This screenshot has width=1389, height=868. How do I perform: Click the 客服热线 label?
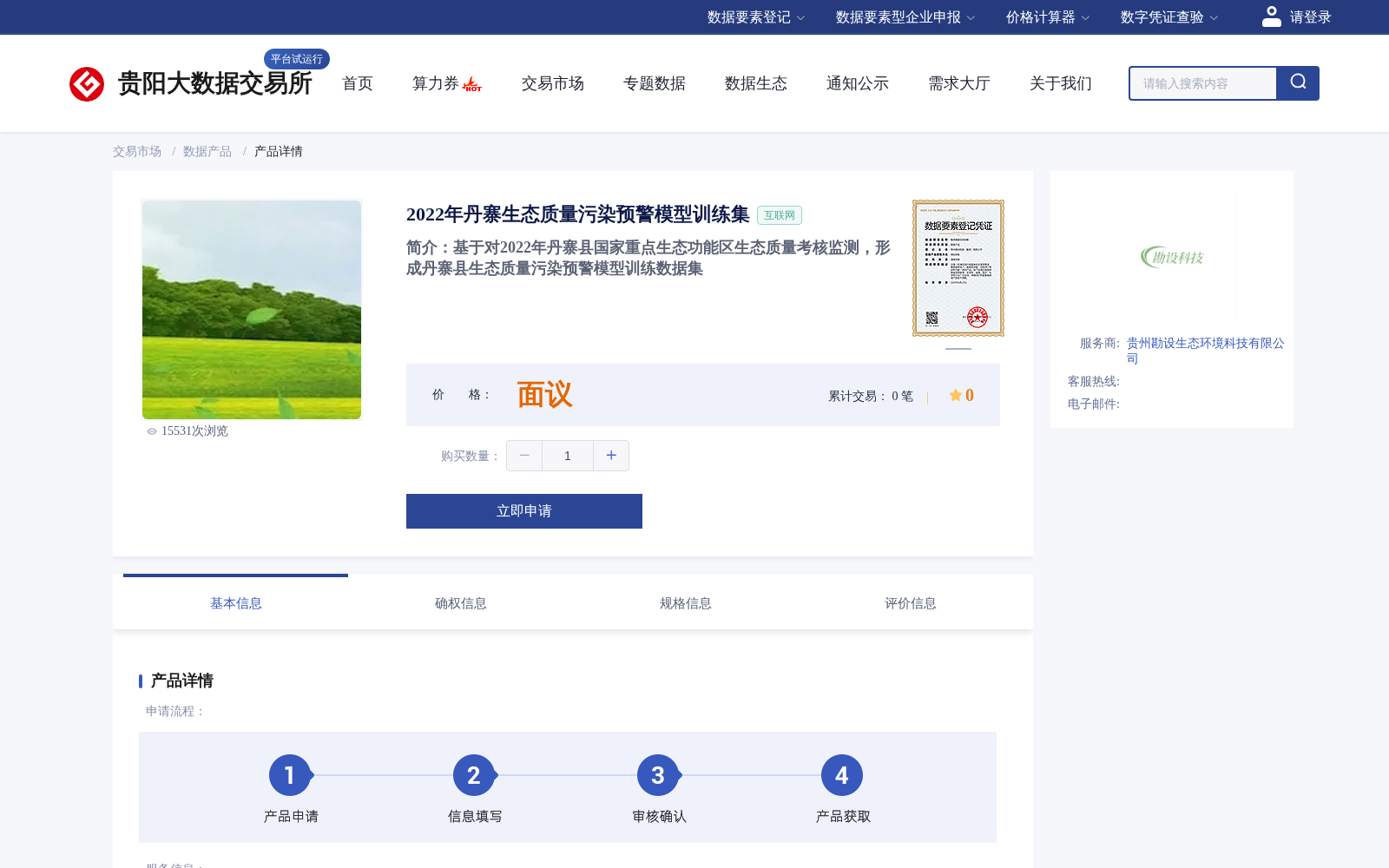[1094, 381]
